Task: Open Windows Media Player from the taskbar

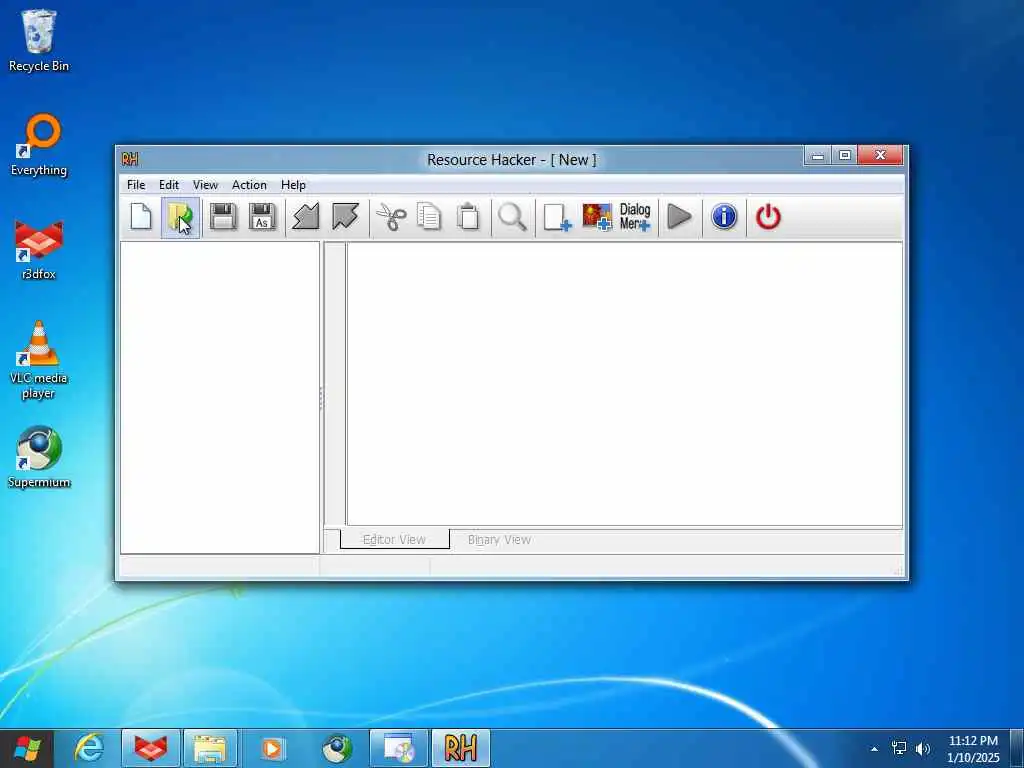Action: point(272,748)
